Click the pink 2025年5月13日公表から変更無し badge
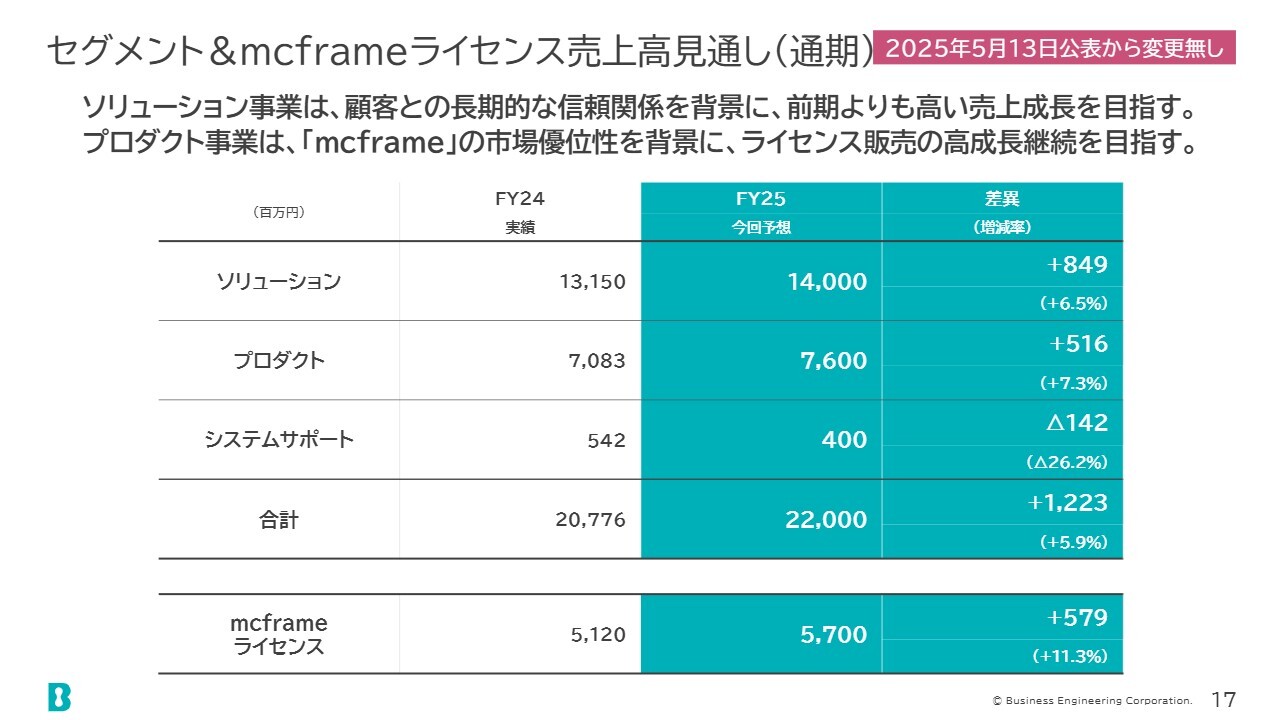Image resolution: width=1280 pixels, height=720 pixels. (x=1055, y=48)
